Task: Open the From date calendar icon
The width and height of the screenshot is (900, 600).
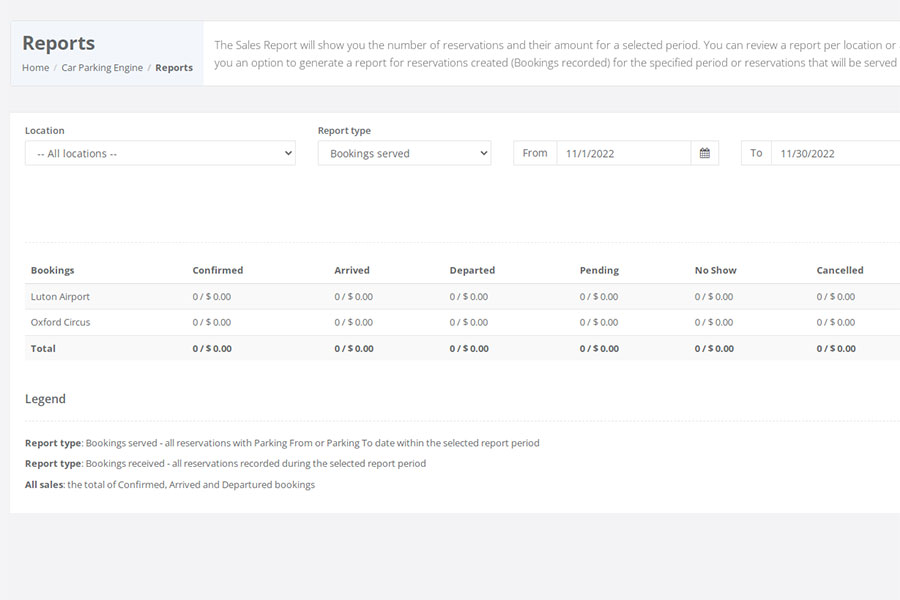Action: point(705,153)
